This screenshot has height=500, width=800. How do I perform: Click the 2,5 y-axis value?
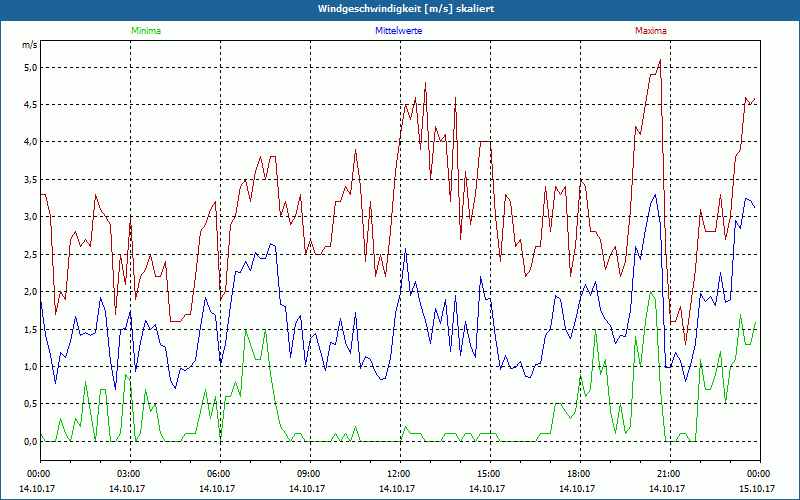pyautogui.click(x=31, y=254)
